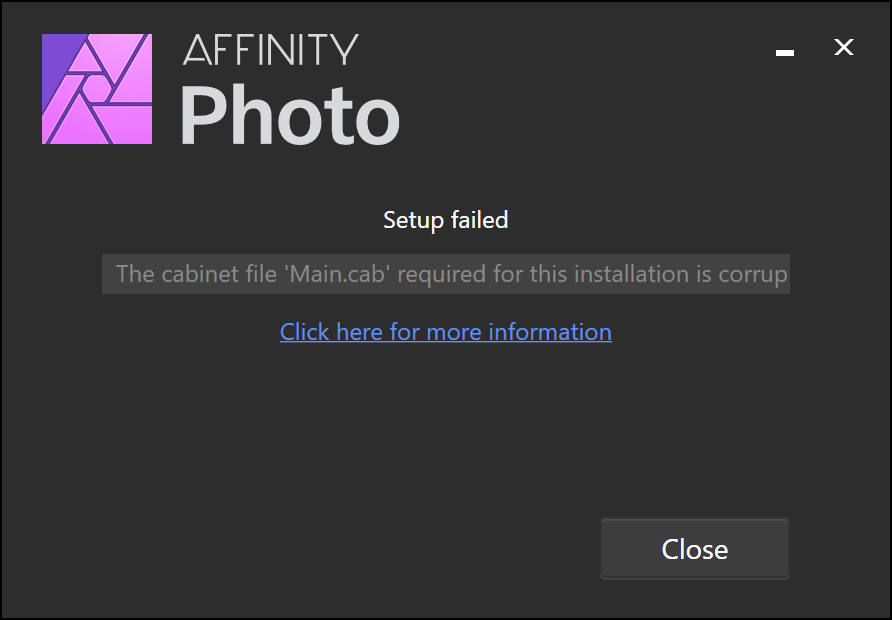892x620 pixels.
Task: Minimize the Affinity Photo setup window
Action: [784, 52]
